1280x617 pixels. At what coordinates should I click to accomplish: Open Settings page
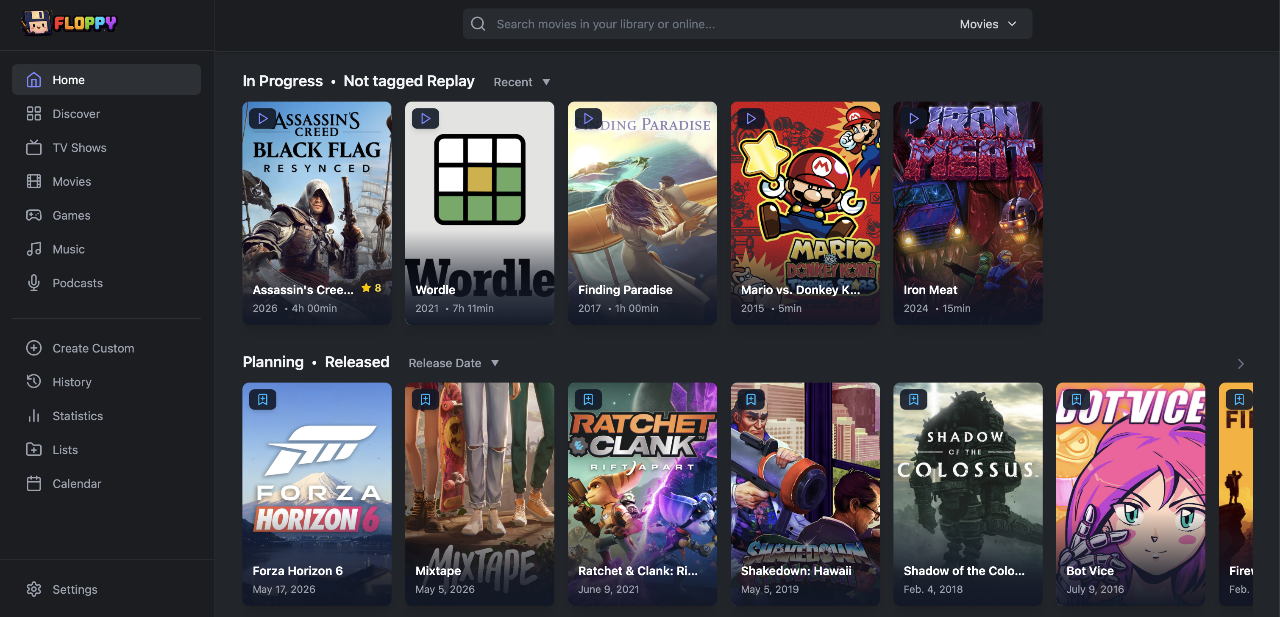click(106, 590)
